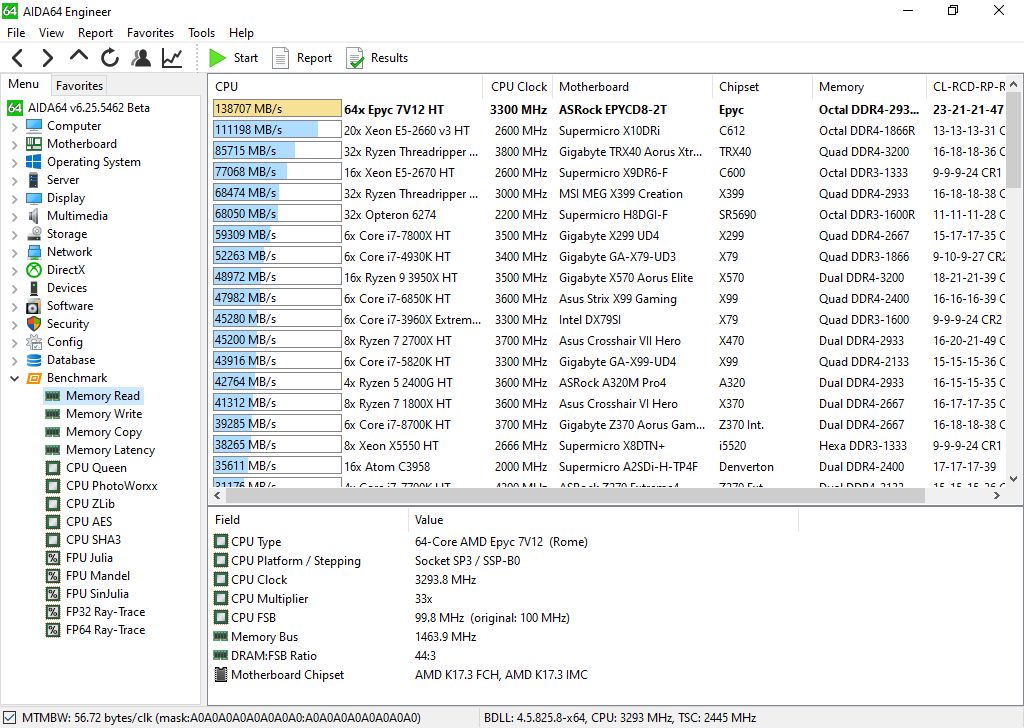Select the Memory Write benchmark icon
This screenshot has height=728, width=1024.
coord(52,414)
